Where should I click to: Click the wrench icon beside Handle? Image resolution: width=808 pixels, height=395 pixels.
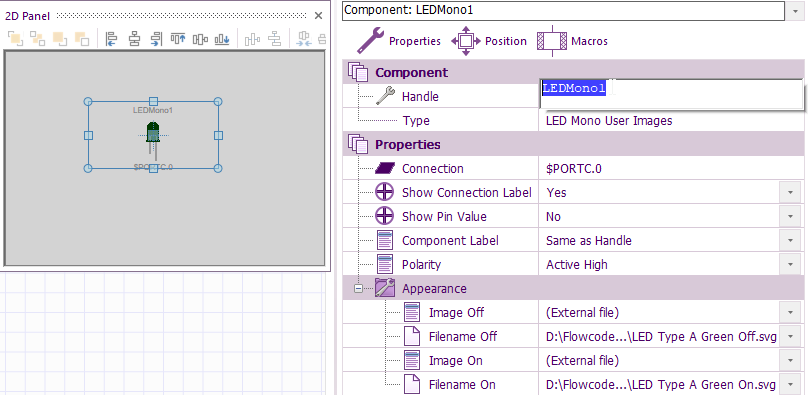tap(385, 96)
